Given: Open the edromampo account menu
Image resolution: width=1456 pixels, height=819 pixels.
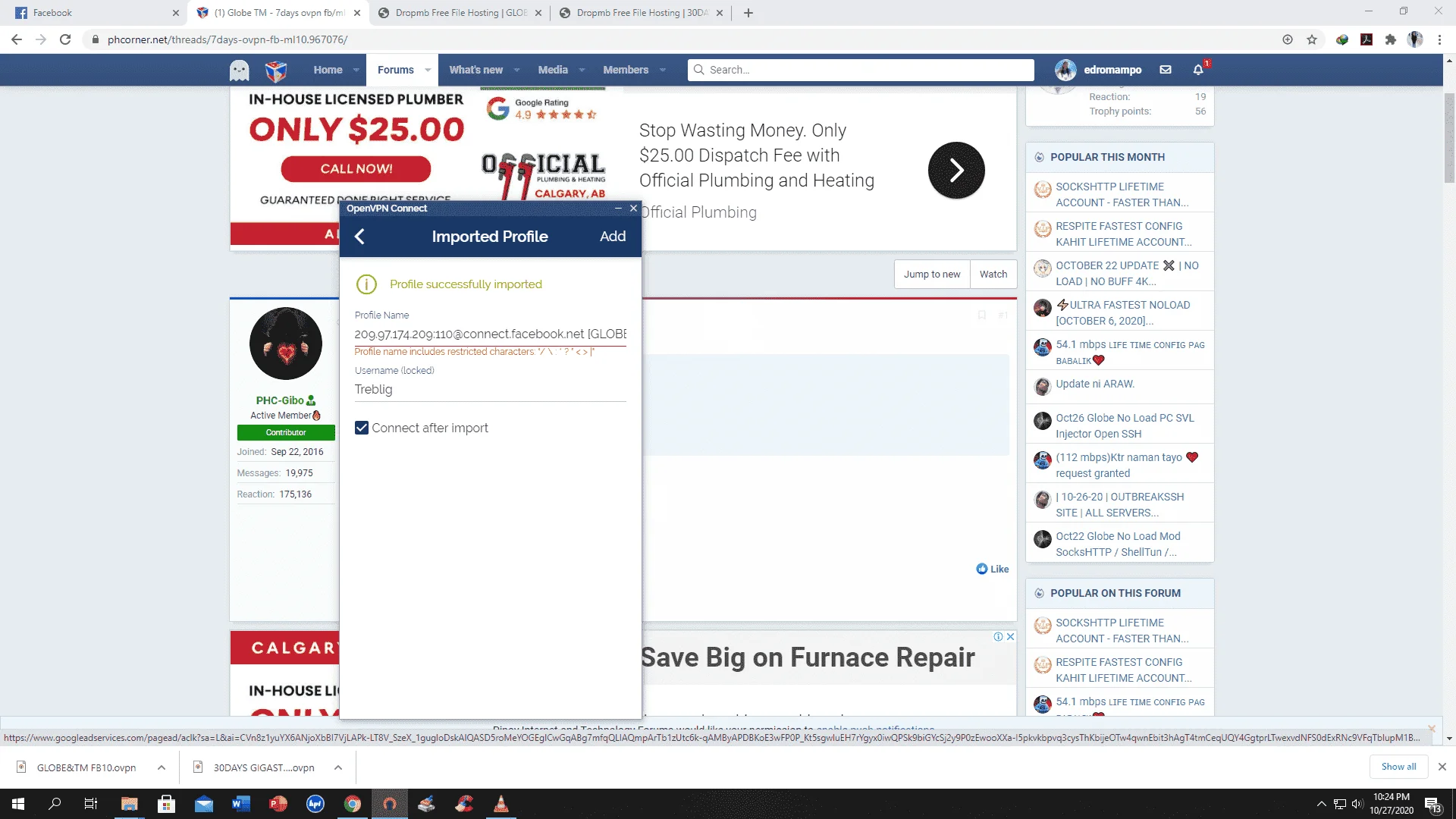Looking at the screenshot, I should [1098, 70].
